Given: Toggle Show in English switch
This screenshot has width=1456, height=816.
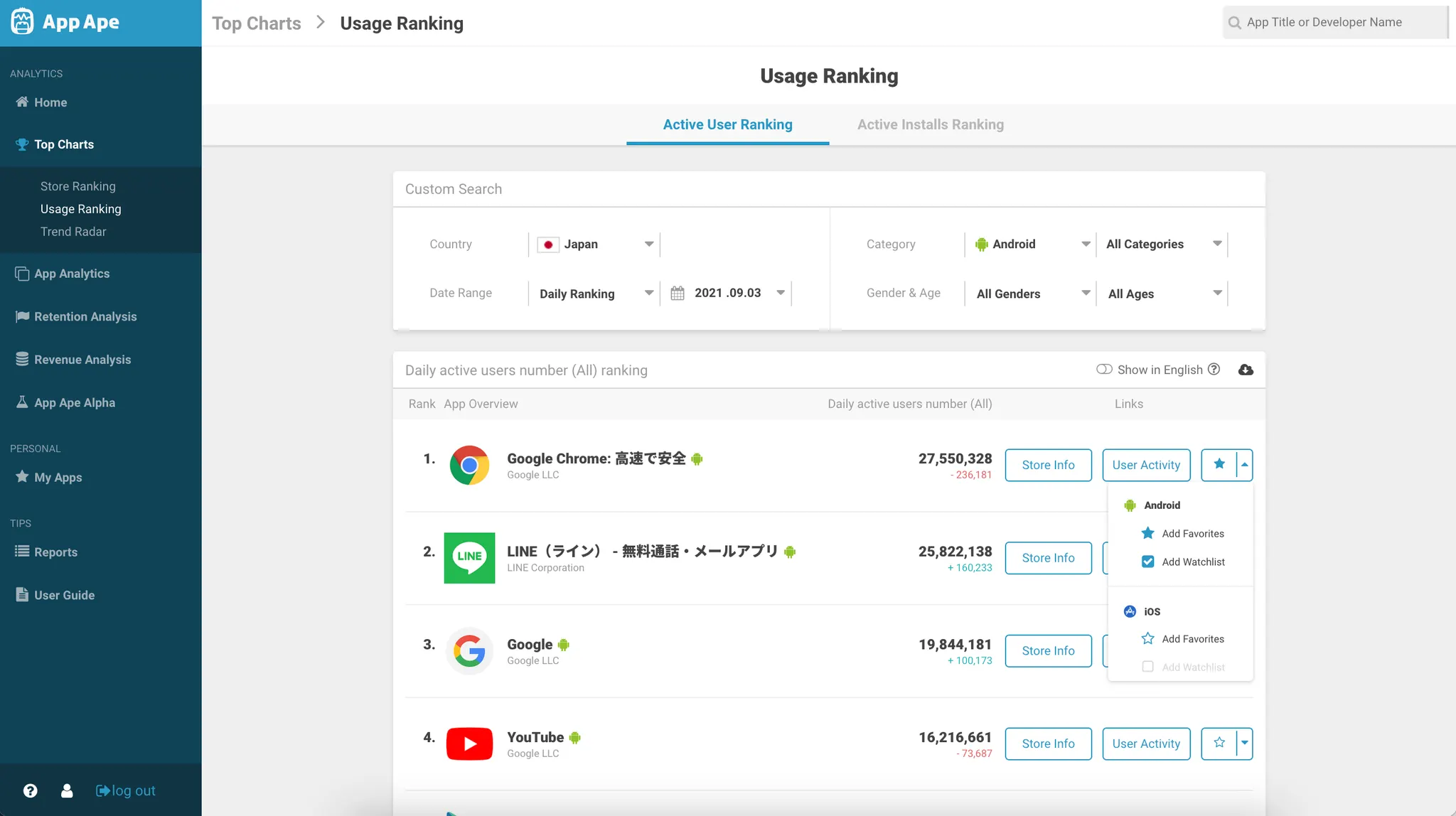Looking at the screenshot, I should click(1104, 369).
